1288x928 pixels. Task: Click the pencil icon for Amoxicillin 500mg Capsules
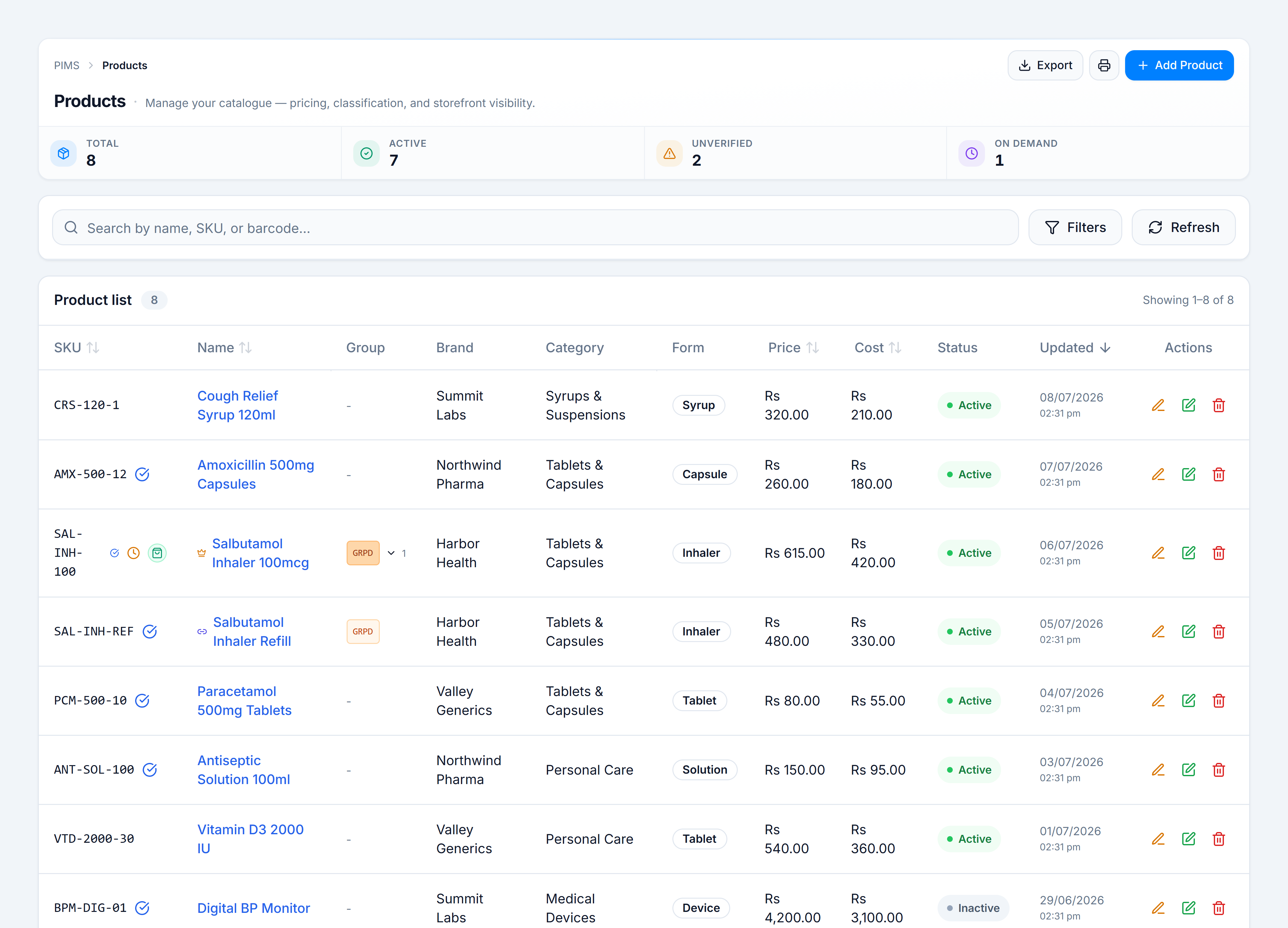(x=1158, y=474)
